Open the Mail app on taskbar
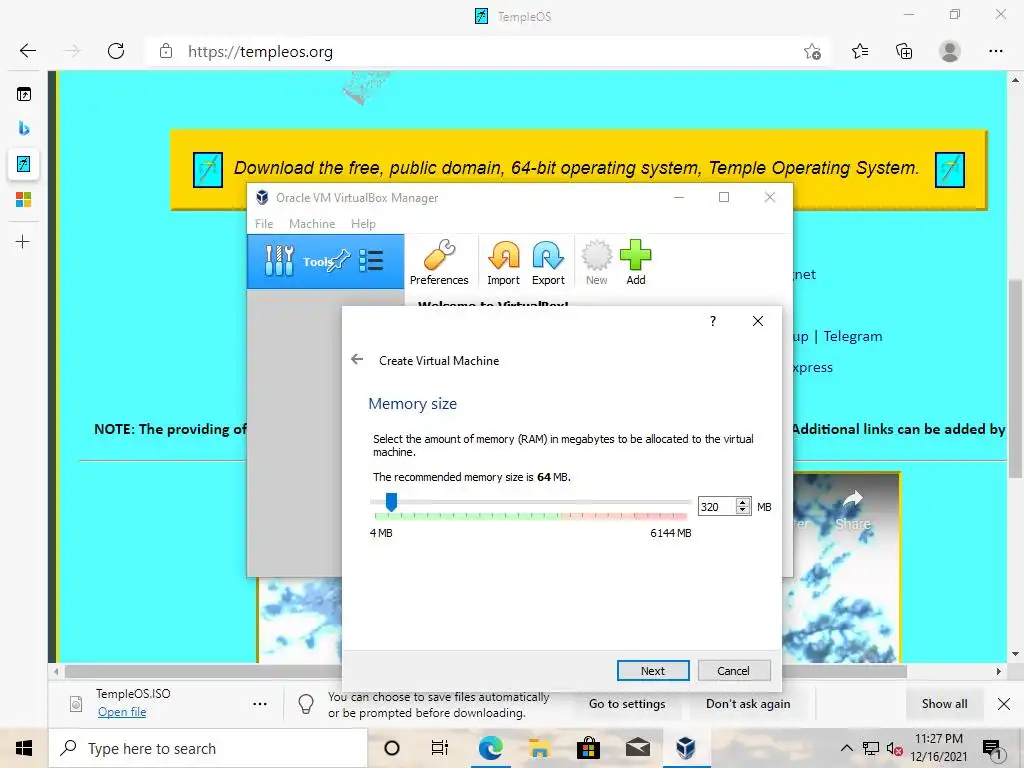The width and height of the screenshot is (1024, 768). pos(637,748)
